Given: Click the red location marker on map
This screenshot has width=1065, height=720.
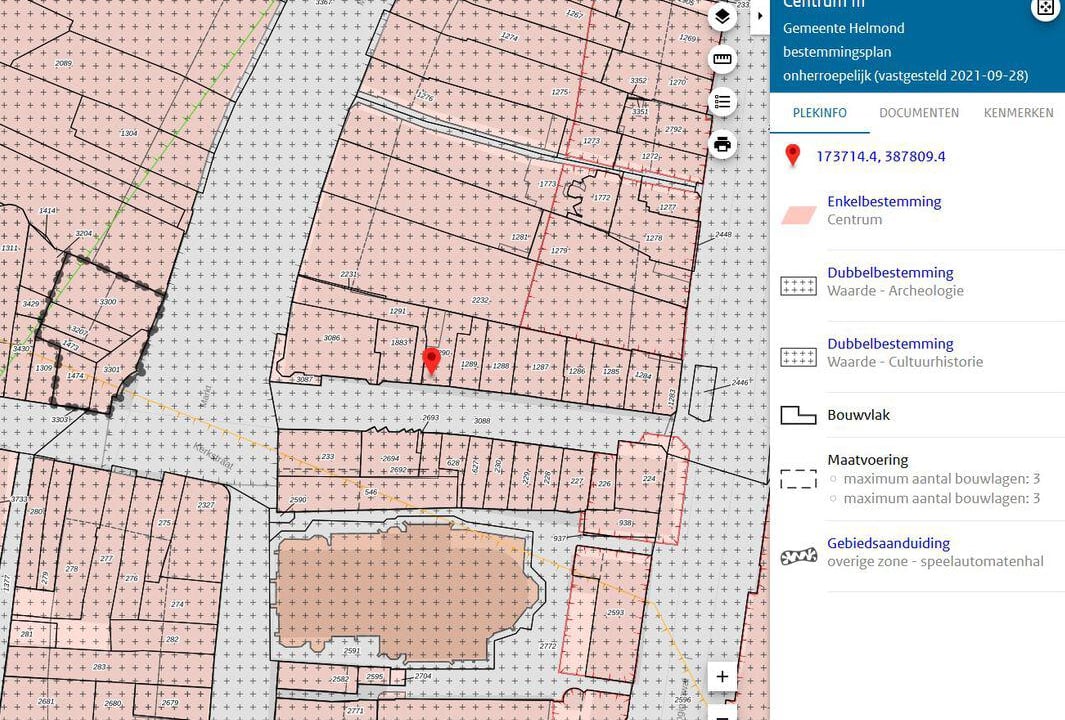Looking at the screenshot, I should pos(431,360).
